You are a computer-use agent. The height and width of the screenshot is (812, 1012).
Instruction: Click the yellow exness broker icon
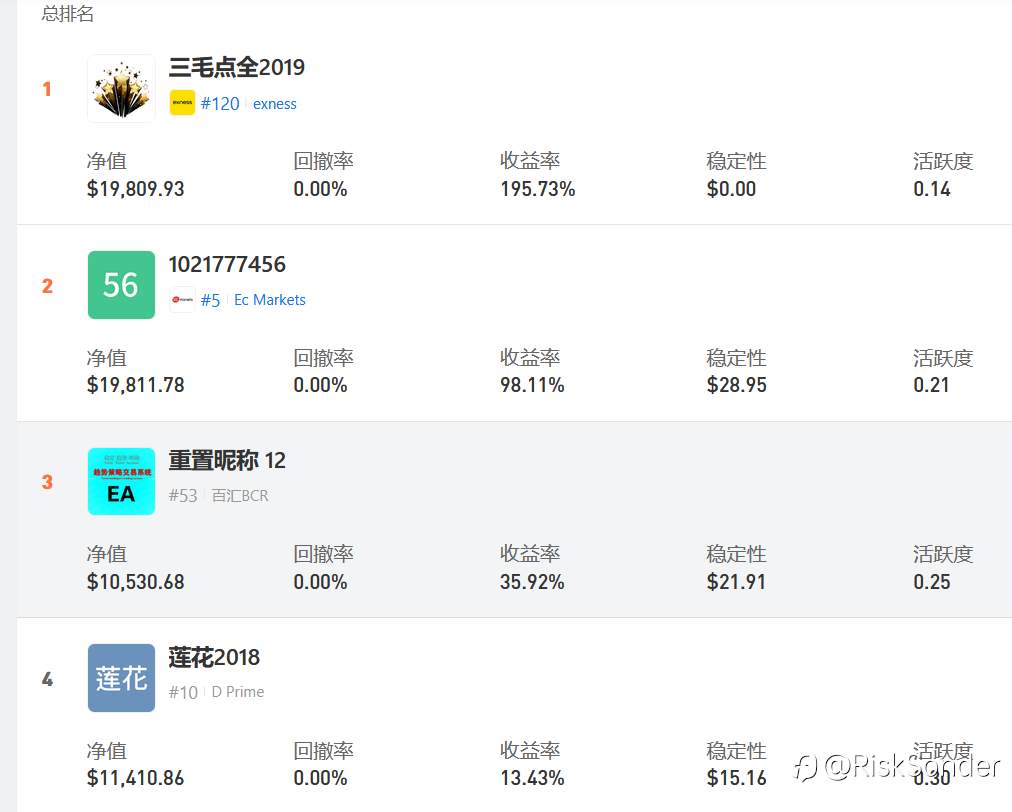182,103
